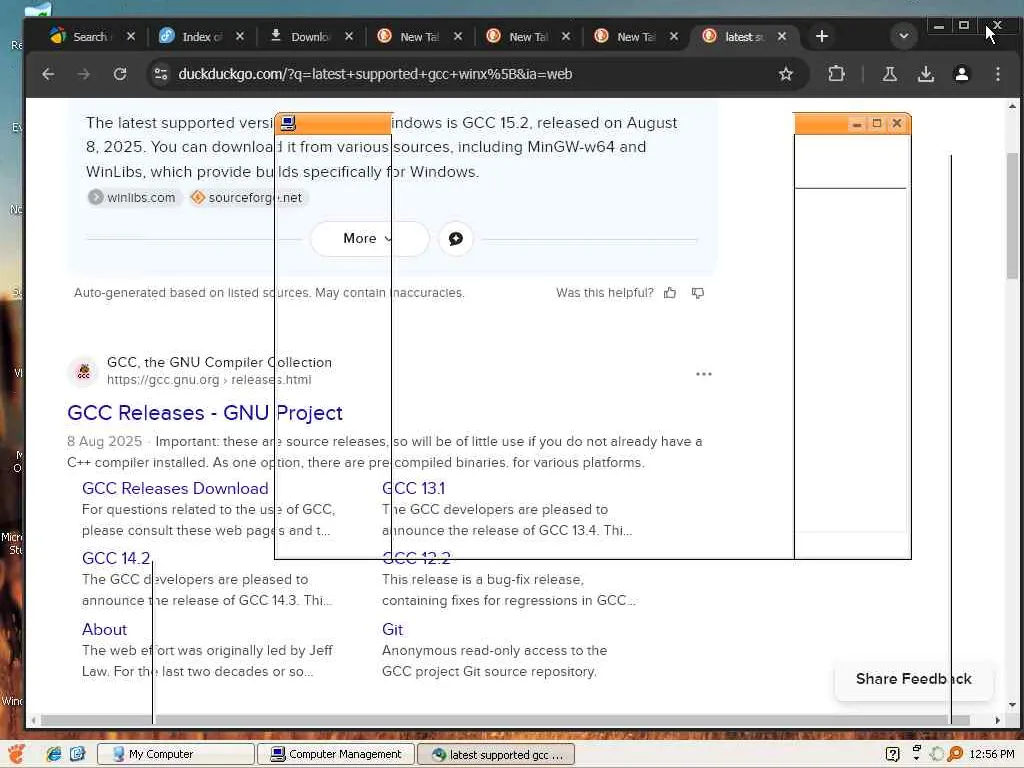Open the GCC 12.2 sublink
Viewport: 1024px width, 768px height.
(416, 558)
